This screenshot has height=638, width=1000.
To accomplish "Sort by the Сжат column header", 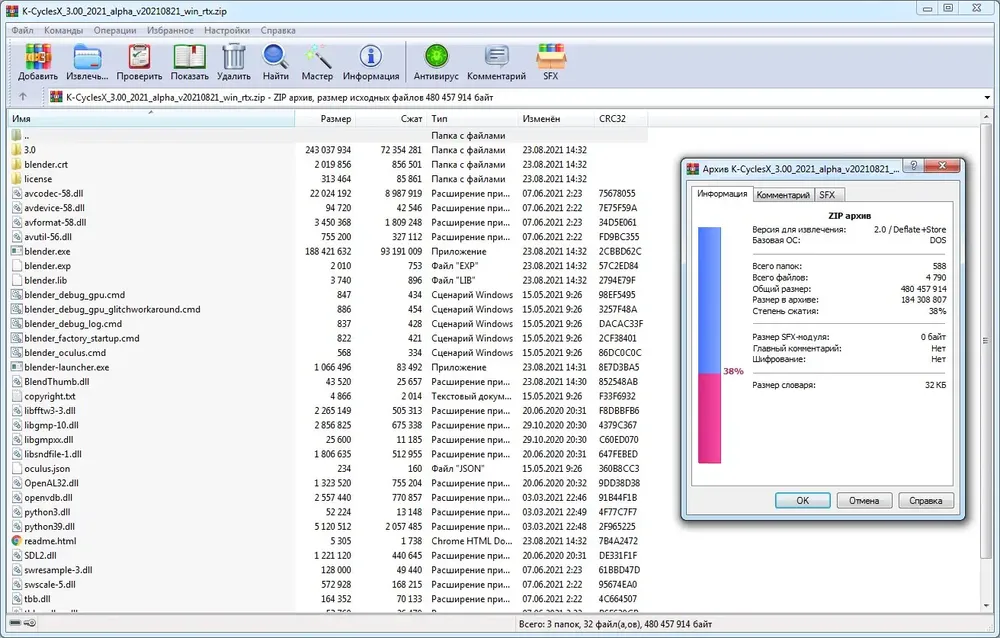I will (391, 119).
